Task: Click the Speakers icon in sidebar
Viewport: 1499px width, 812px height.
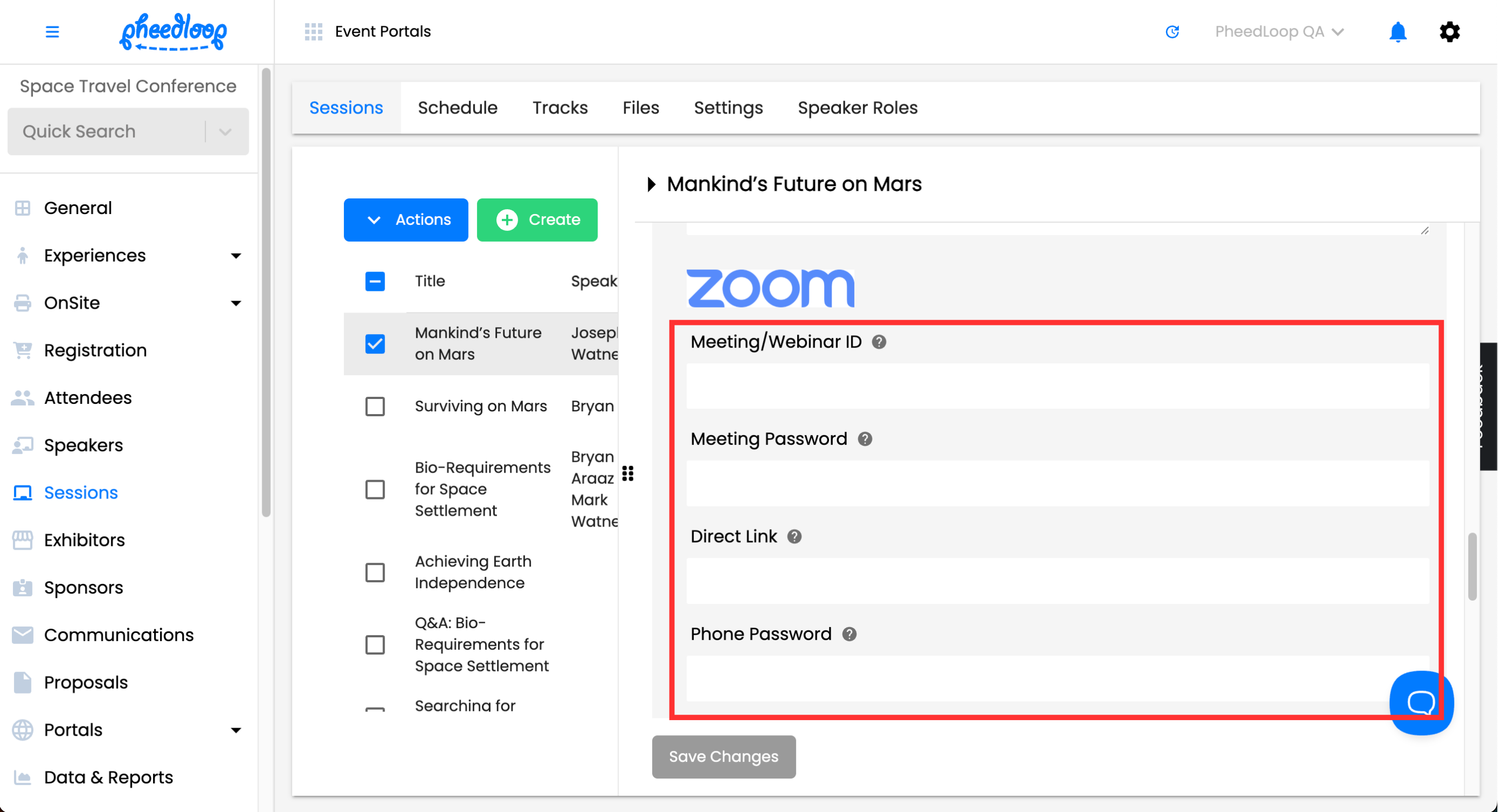Action: (x=22, y=445)
